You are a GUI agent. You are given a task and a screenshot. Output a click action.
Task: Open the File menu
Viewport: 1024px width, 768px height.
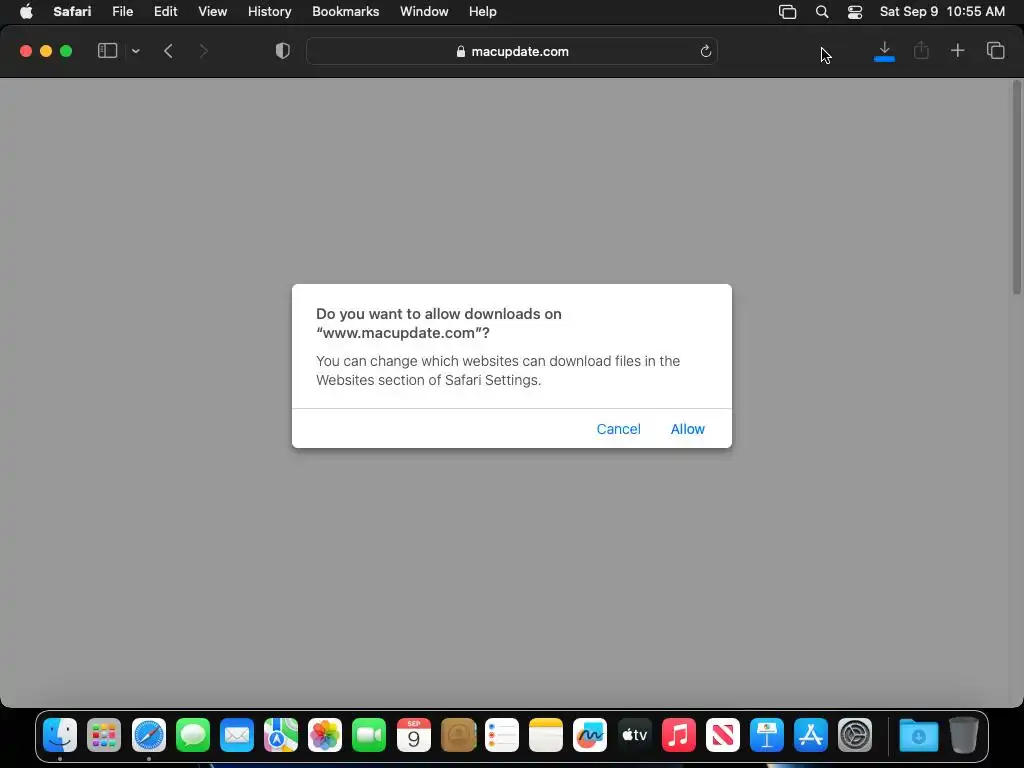(x=122, y=12)
